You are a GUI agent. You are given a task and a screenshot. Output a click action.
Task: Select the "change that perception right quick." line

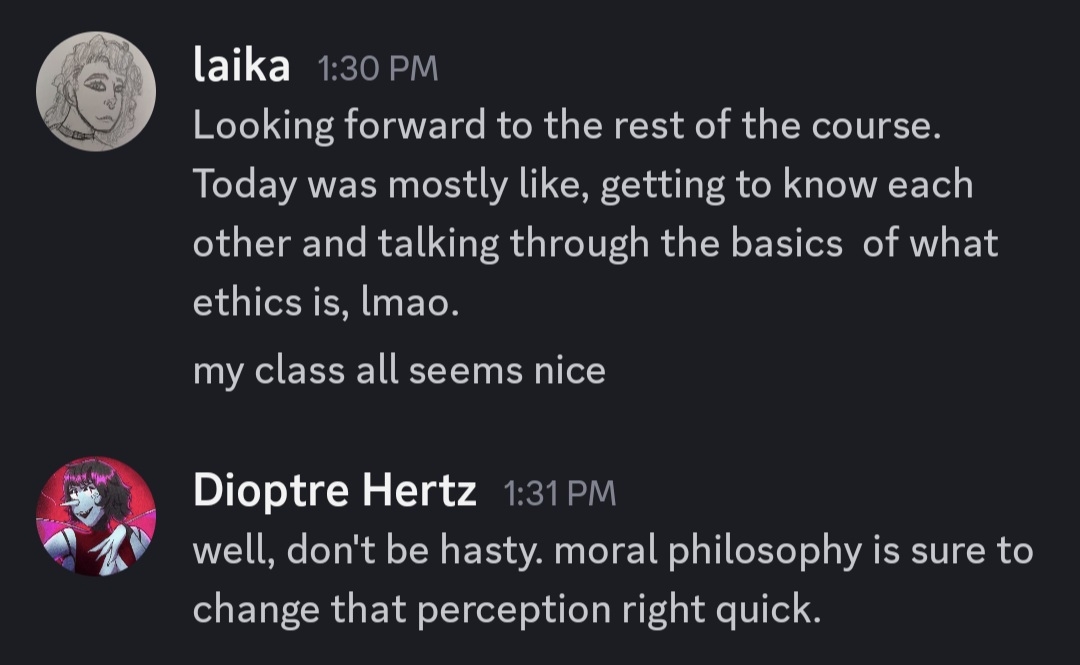coord(506,608)
